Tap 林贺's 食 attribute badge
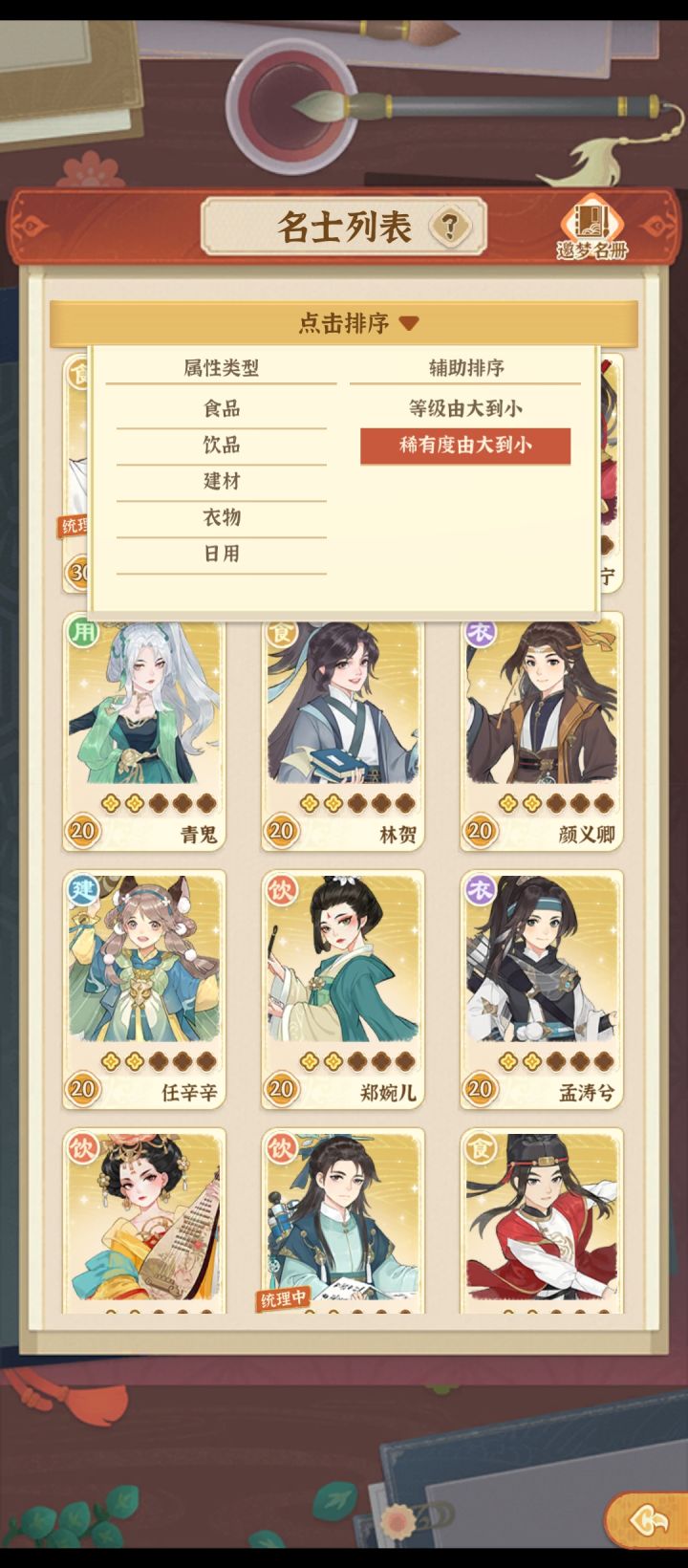The width and height of the screenshot is (688, 1568). 281,632
